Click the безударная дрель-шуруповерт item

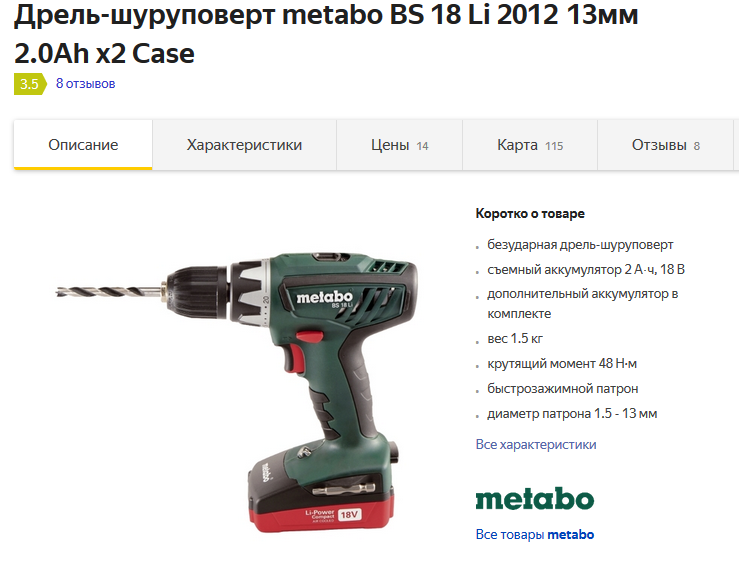point(580,245)
